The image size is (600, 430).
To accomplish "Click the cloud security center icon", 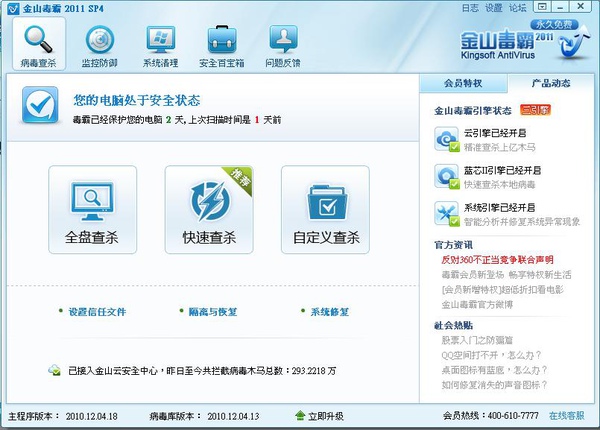I will click(x=54, y=370).
